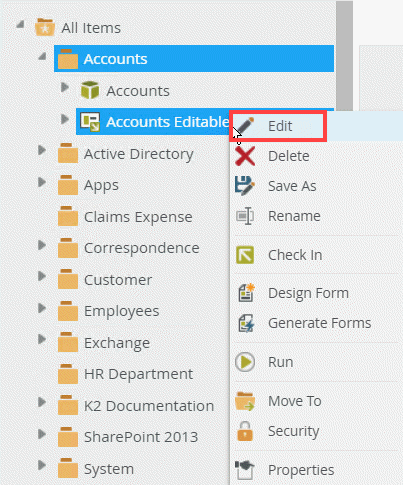
Task: Click the Check In arrow icon
Action: click(x=245, y=255)
